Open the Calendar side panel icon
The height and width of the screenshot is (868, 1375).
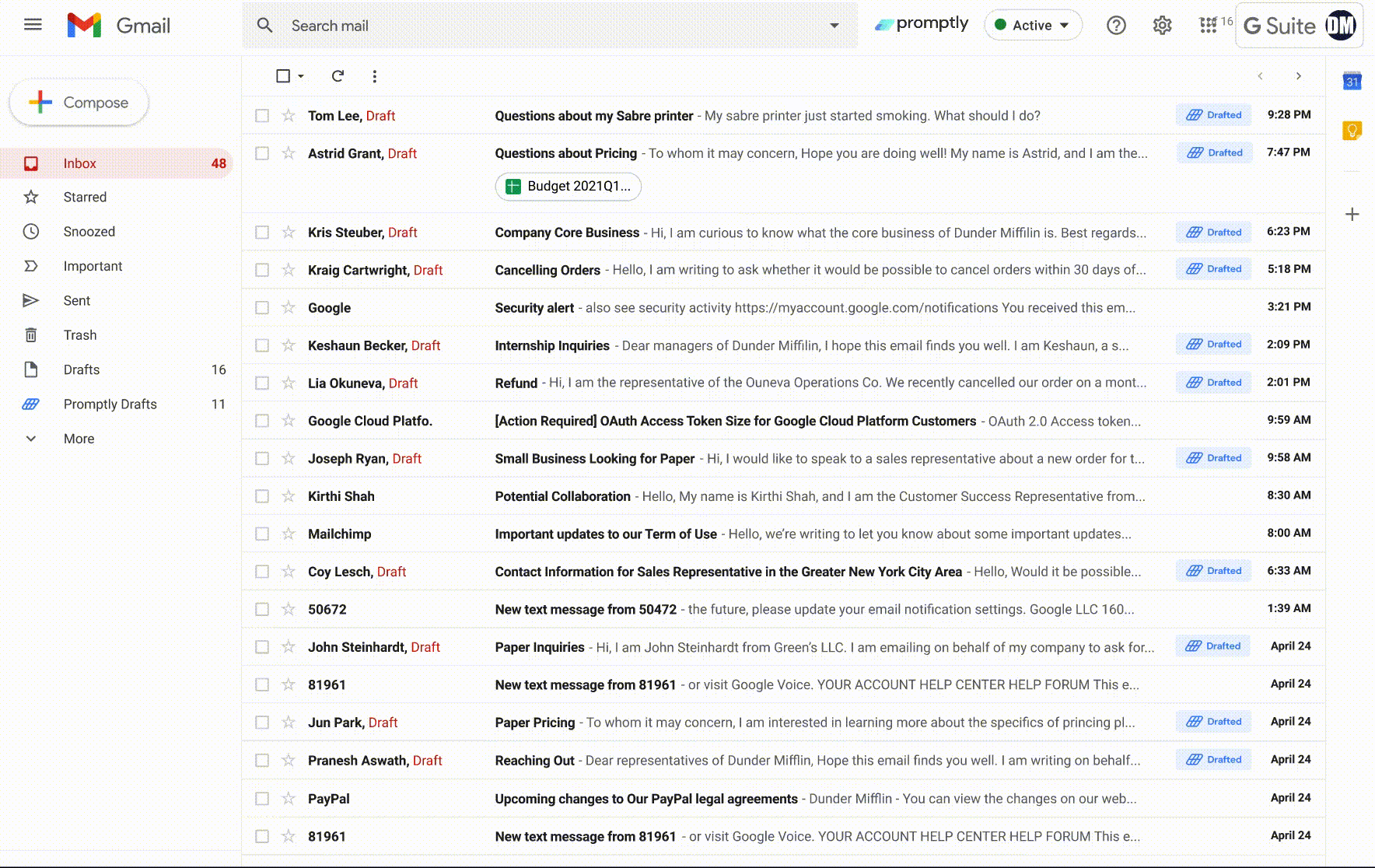pyautogui.click(x=1352, y=81)
